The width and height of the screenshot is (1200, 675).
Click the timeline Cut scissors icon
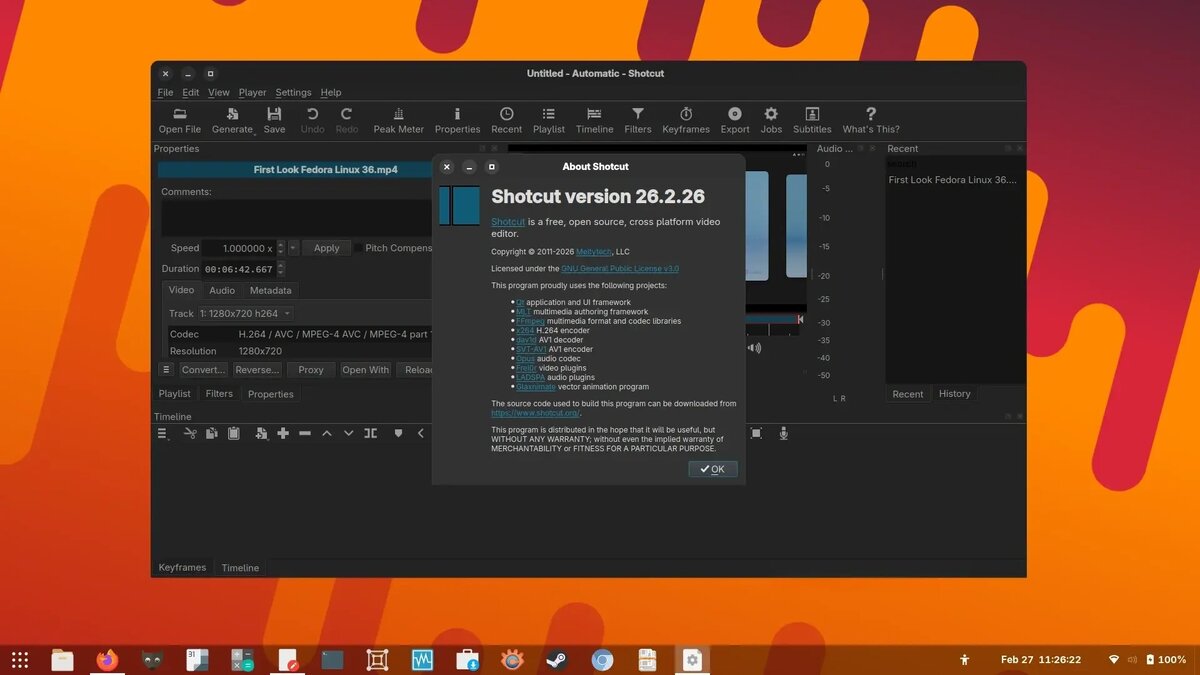(x=189, y=433)
